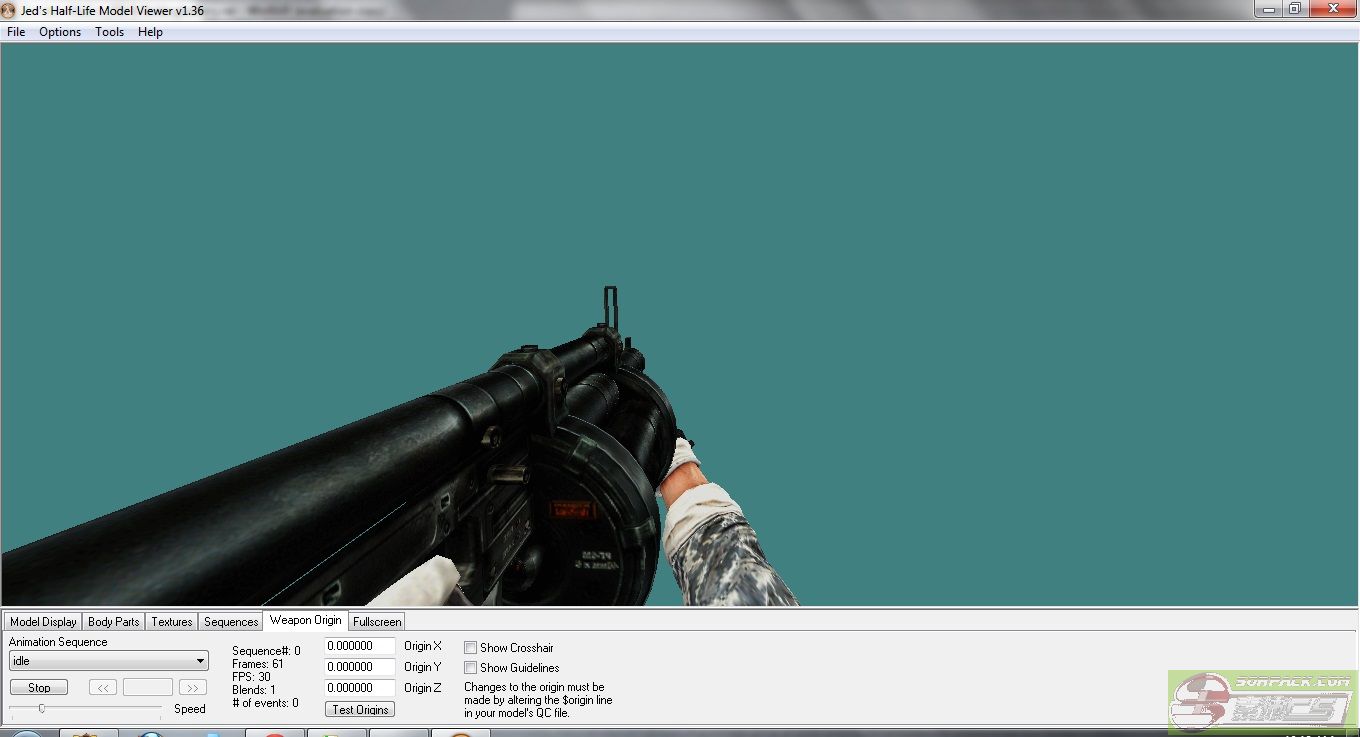Click the 'FPS: 30' info text

(251, 677)
